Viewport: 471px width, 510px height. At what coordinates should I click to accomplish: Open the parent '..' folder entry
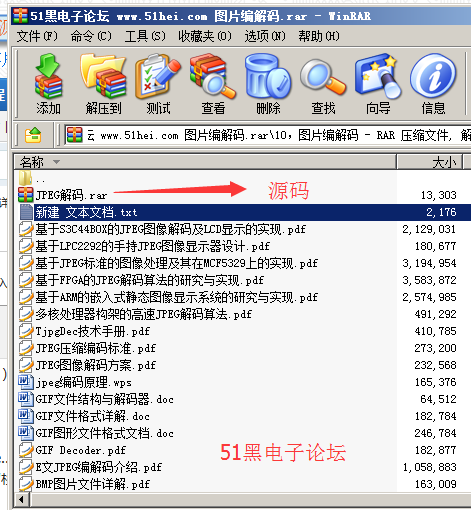(x=32, y=178)
